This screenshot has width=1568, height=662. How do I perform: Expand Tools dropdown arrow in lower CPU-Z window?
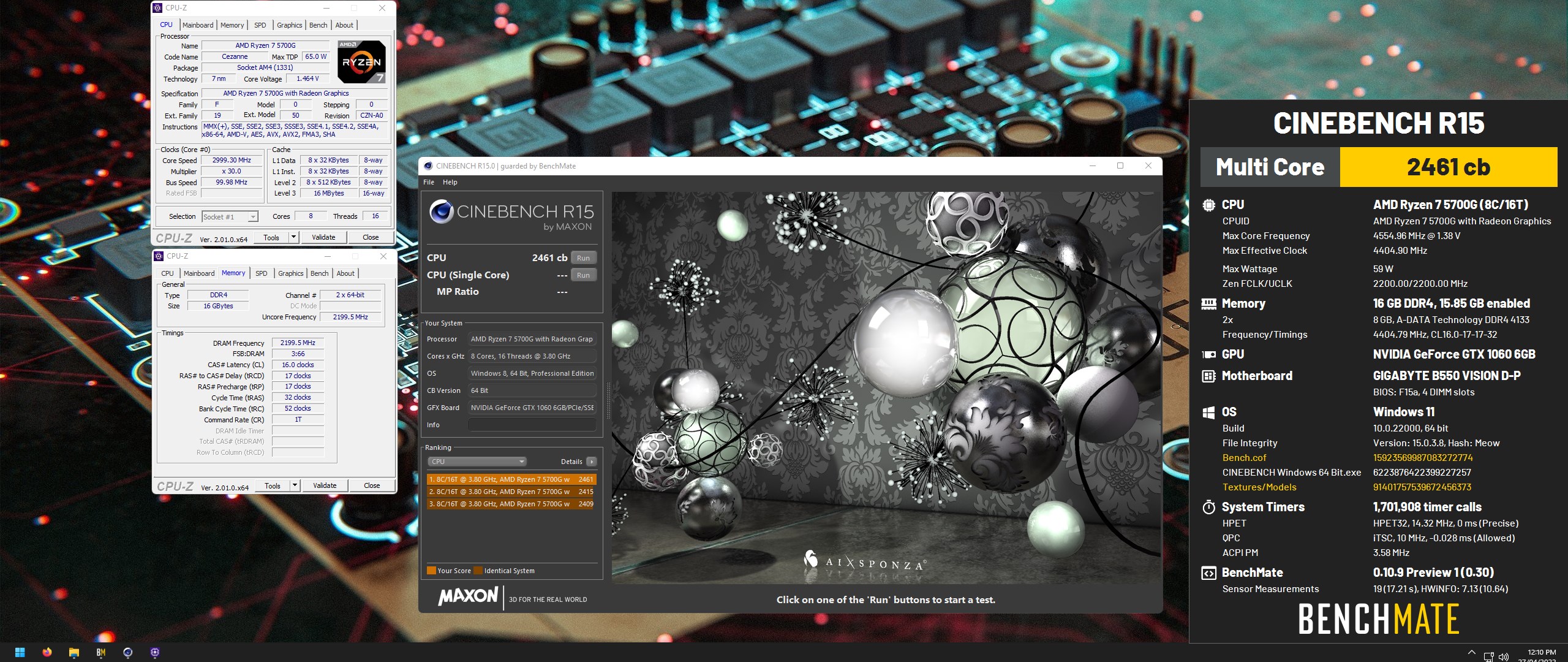pos(295,485)
